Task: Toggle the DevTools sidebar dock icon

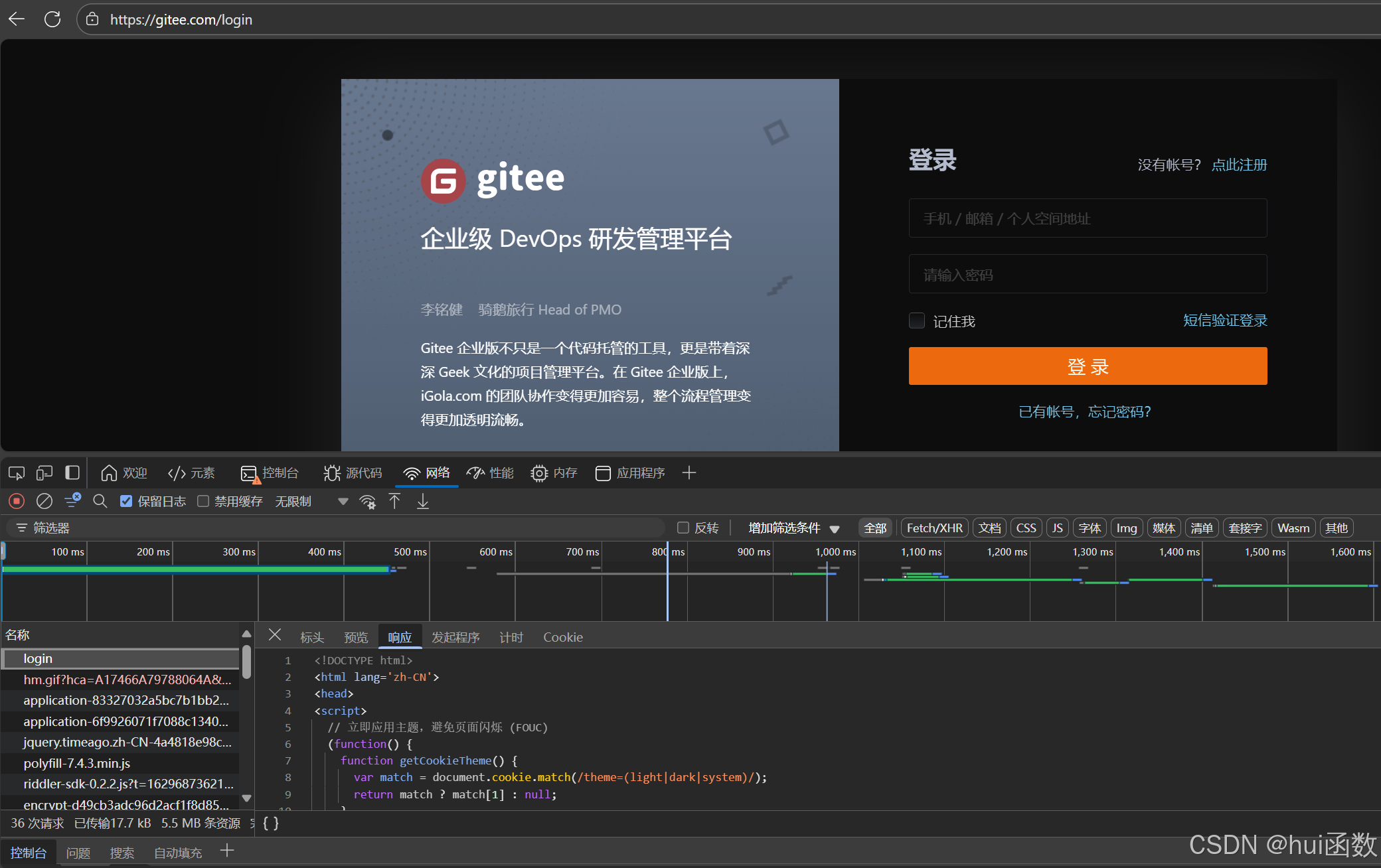Action: (x=72, y=473)
